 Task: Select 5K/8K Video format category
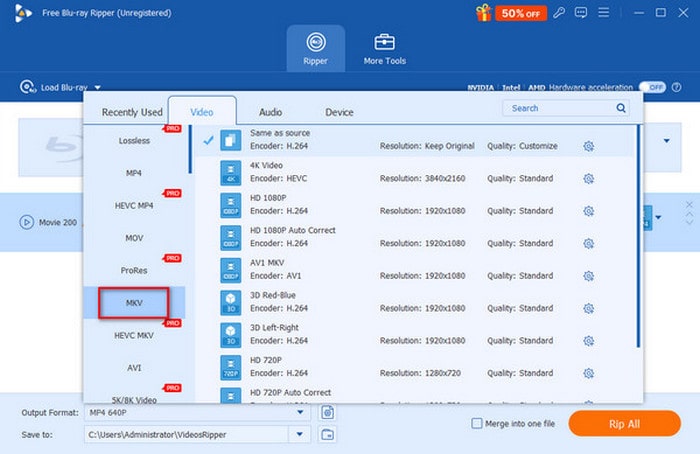[134, 400]
